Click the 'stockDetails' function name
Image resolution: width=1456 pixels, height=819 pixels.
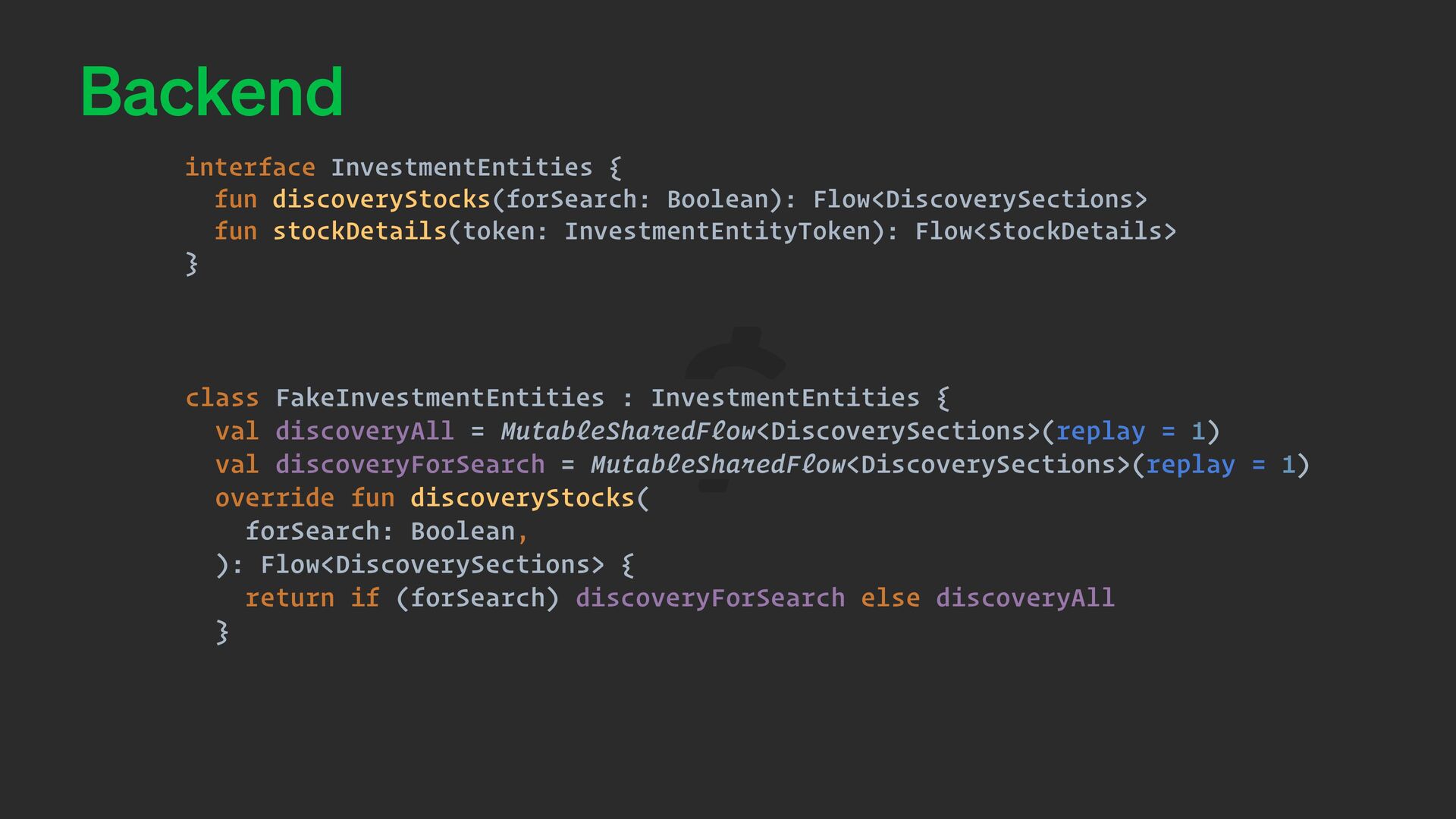click(x=359, y=231)
